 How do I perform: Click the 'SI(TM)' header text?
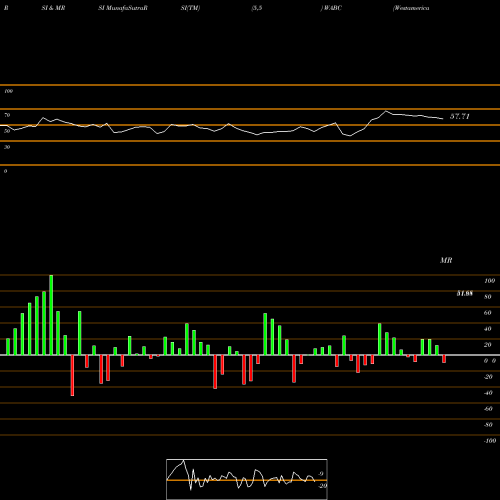[x=190, y=8]
